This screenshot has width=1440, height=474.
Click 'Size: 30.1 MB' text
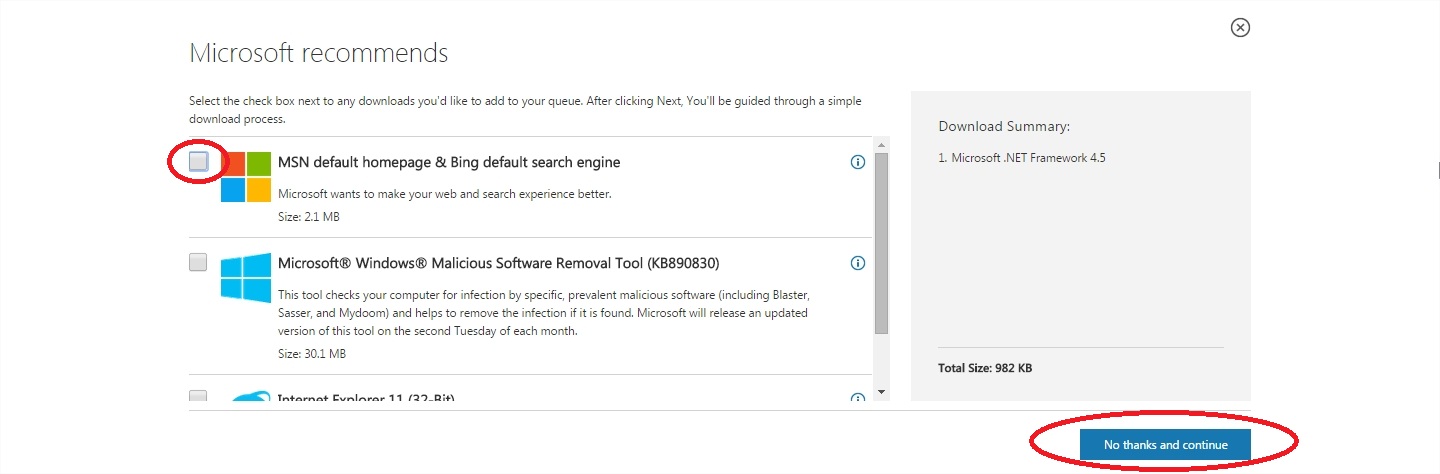click(312, 354)
